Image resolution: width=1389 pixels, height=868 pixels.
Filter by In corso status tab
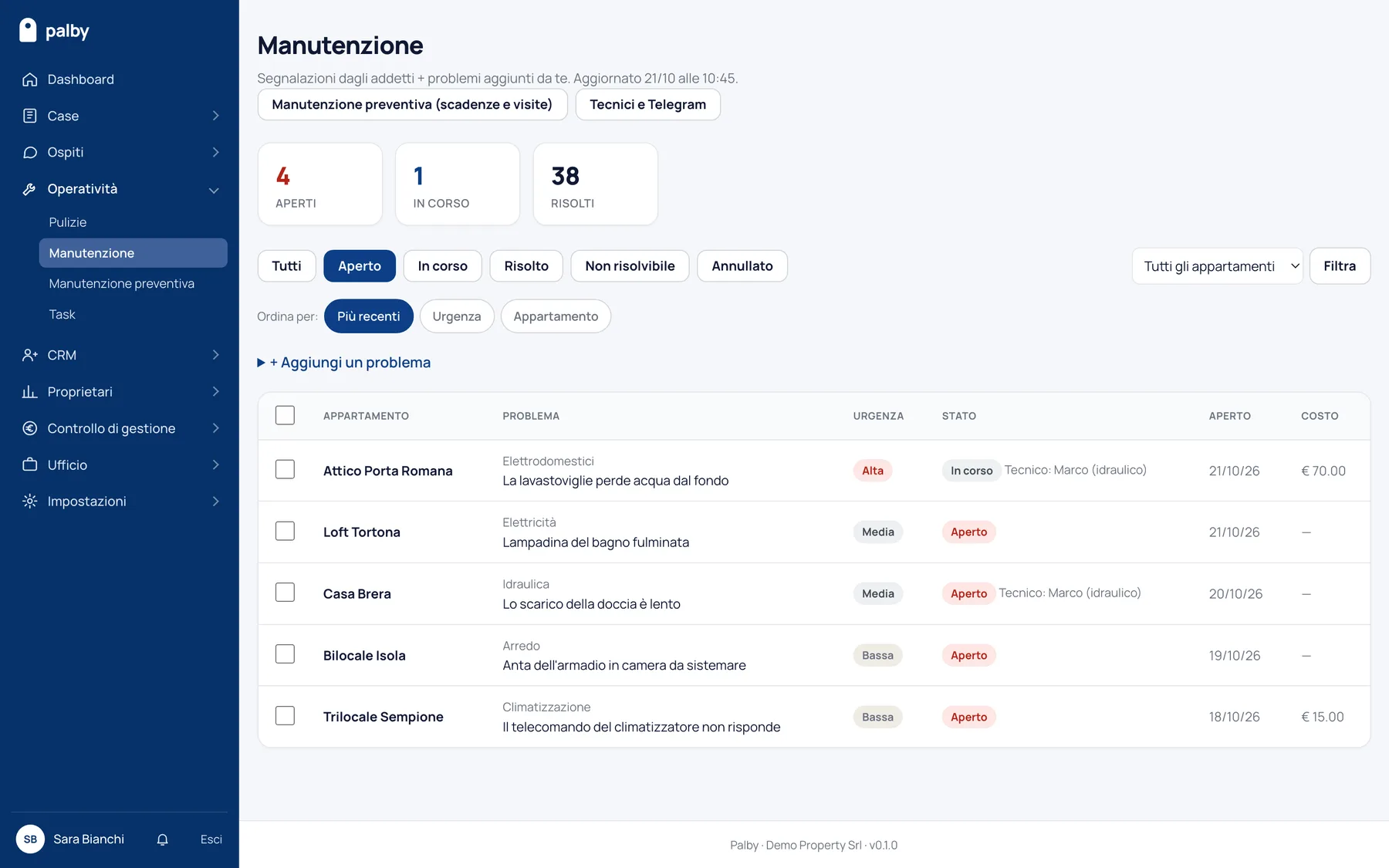(x=443, y=266)
